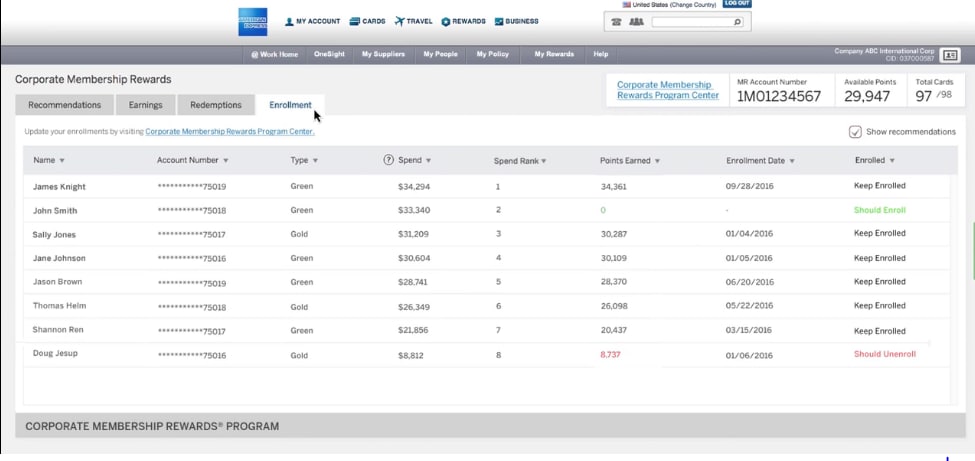Click the people group icon
Image resolution: width=975 pixels, height=461 pixels.
636,22
